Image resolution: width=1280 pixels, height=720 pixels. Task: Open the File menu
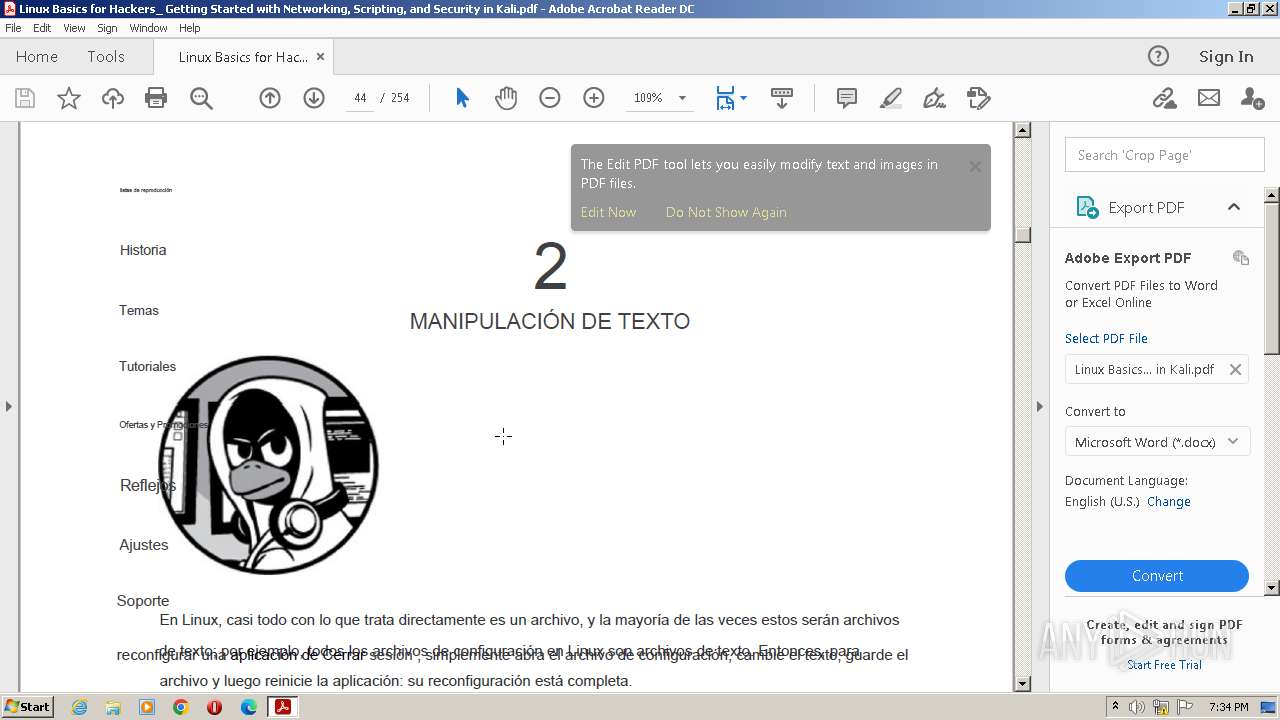13,28
